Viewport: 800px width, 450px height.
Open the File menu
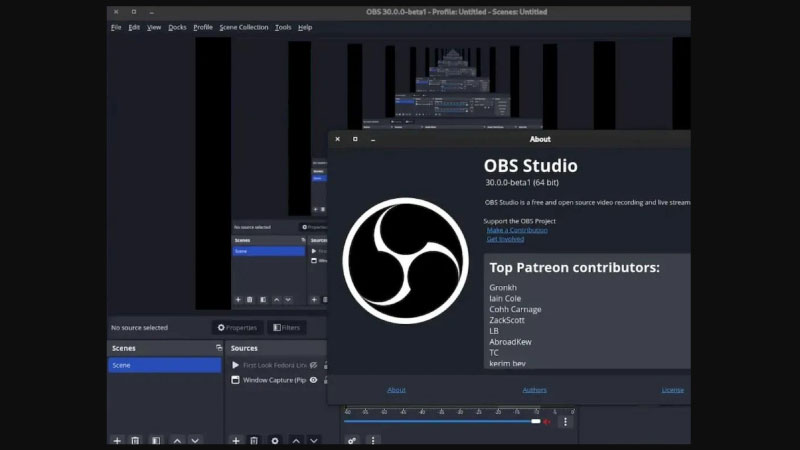click(116, 27)
